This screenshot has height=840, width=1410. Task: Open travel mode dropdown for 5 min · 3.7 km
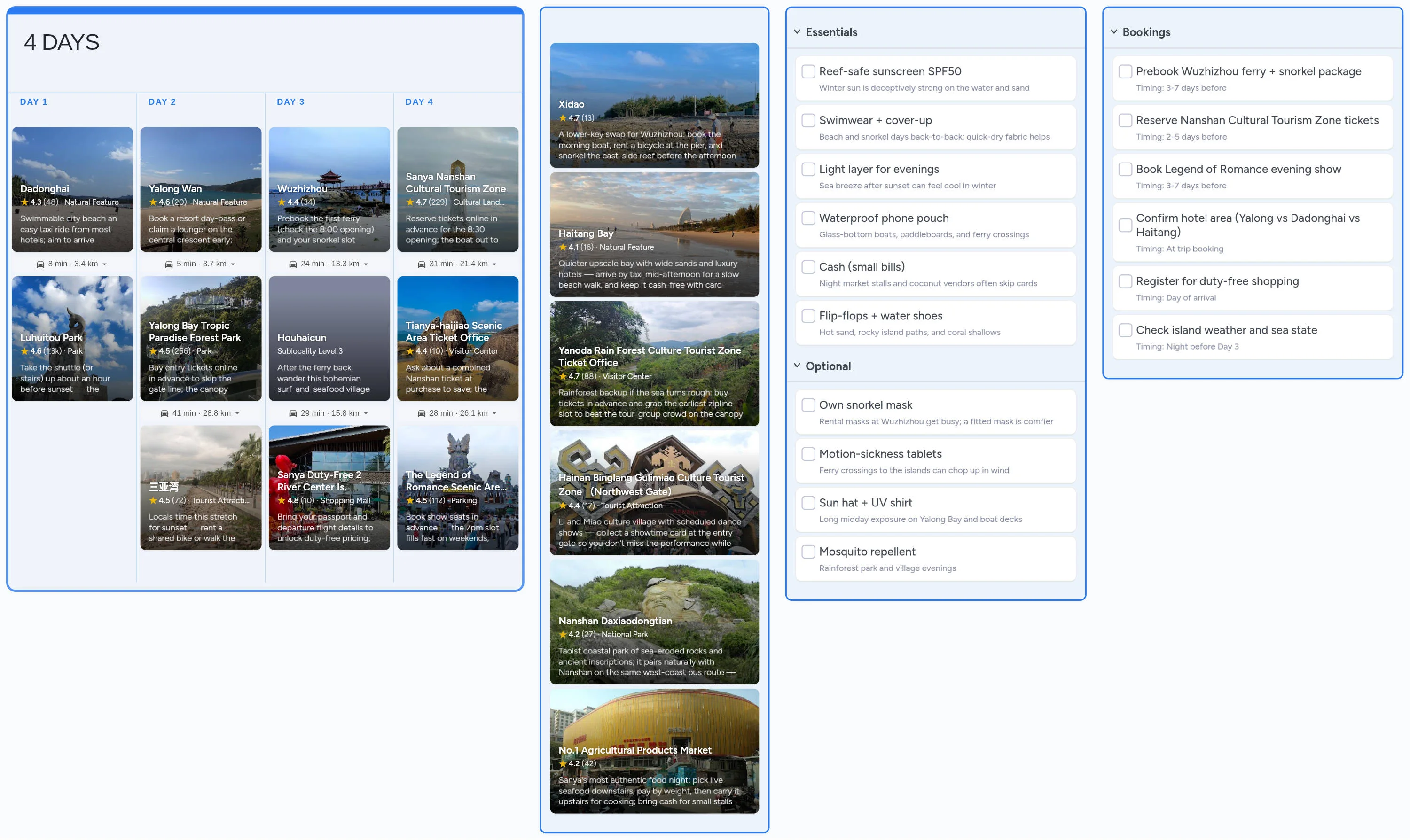(x=233, y=264)
